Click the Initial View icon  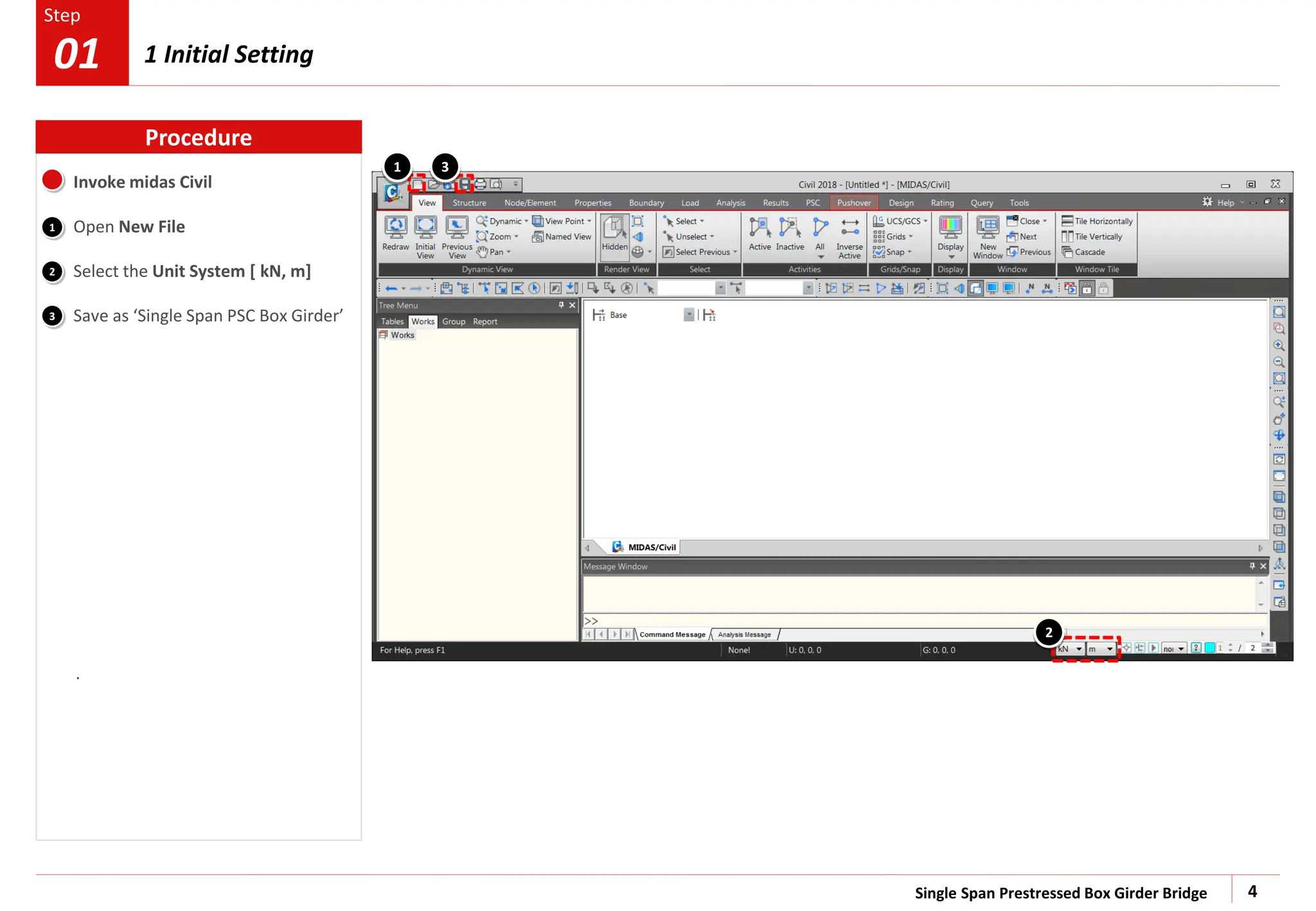click(x=425, y=227)
